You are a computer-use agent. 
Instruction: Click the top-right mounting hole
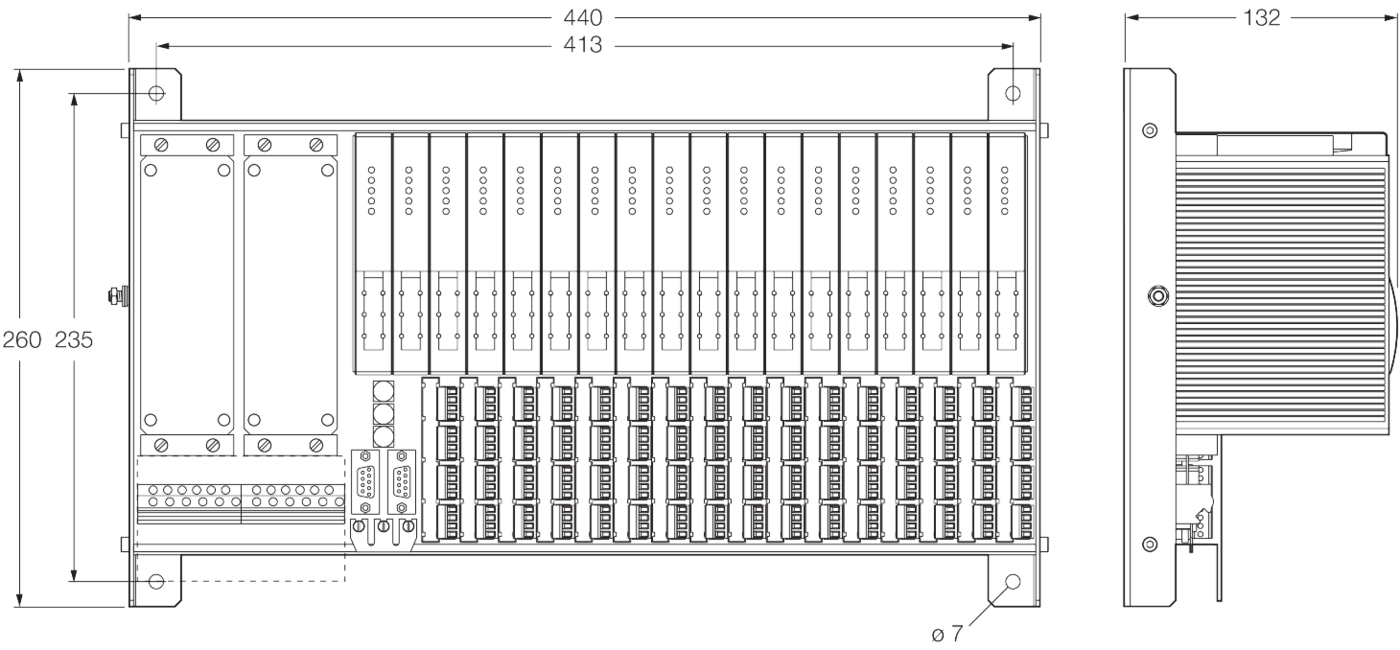(1013, 94)
